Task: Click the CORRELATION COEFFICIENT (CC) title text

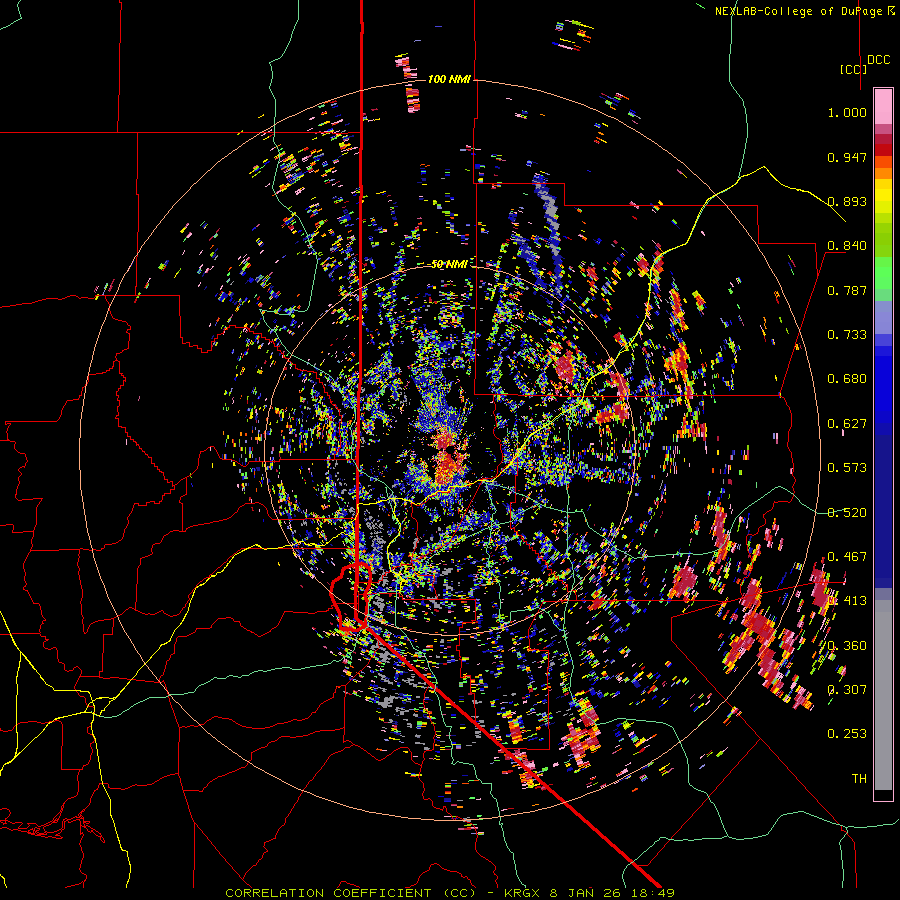Action: [350, 893]
